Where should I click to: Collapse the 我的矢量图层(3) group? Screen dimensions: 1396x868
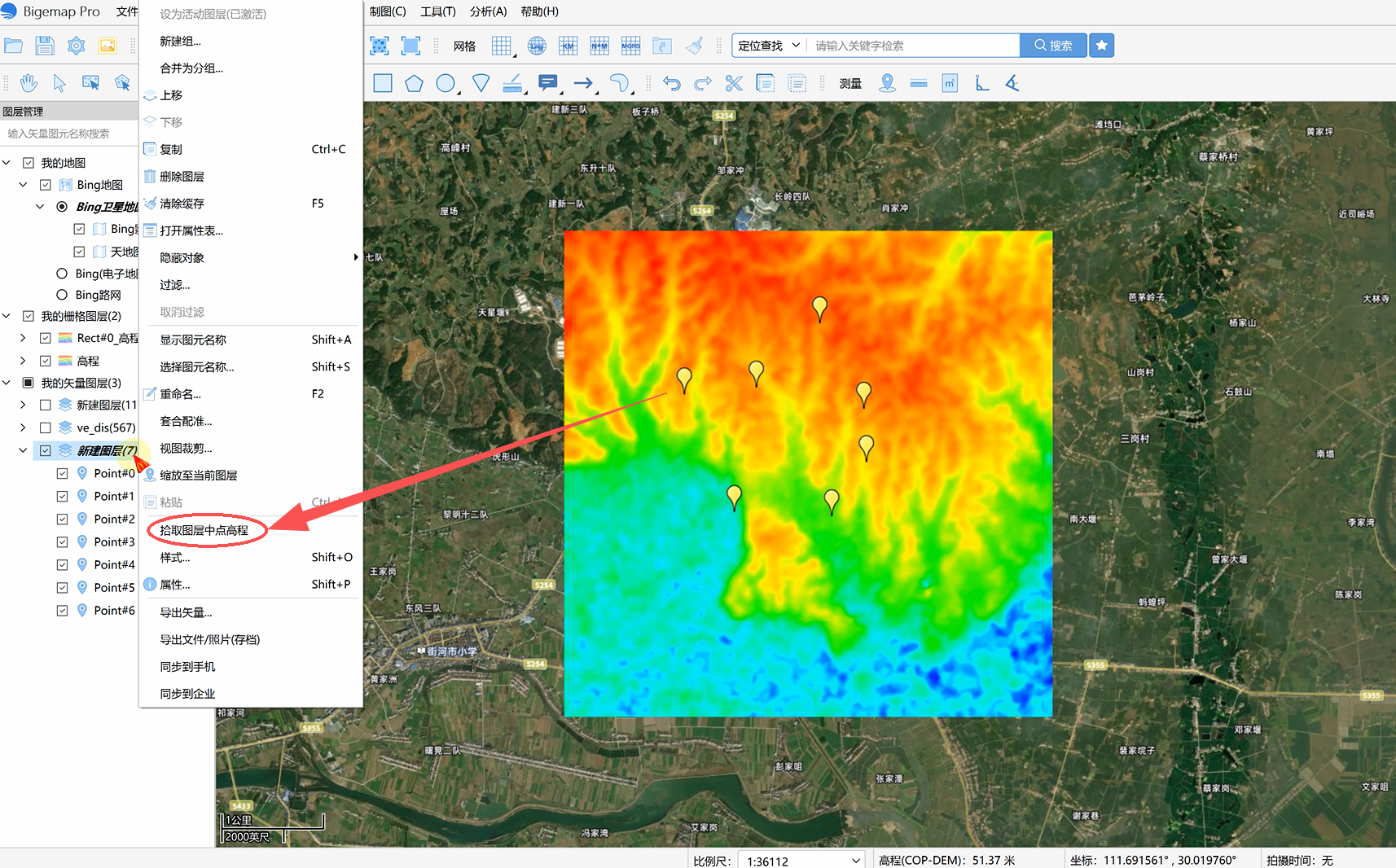(x=7, y=383)
